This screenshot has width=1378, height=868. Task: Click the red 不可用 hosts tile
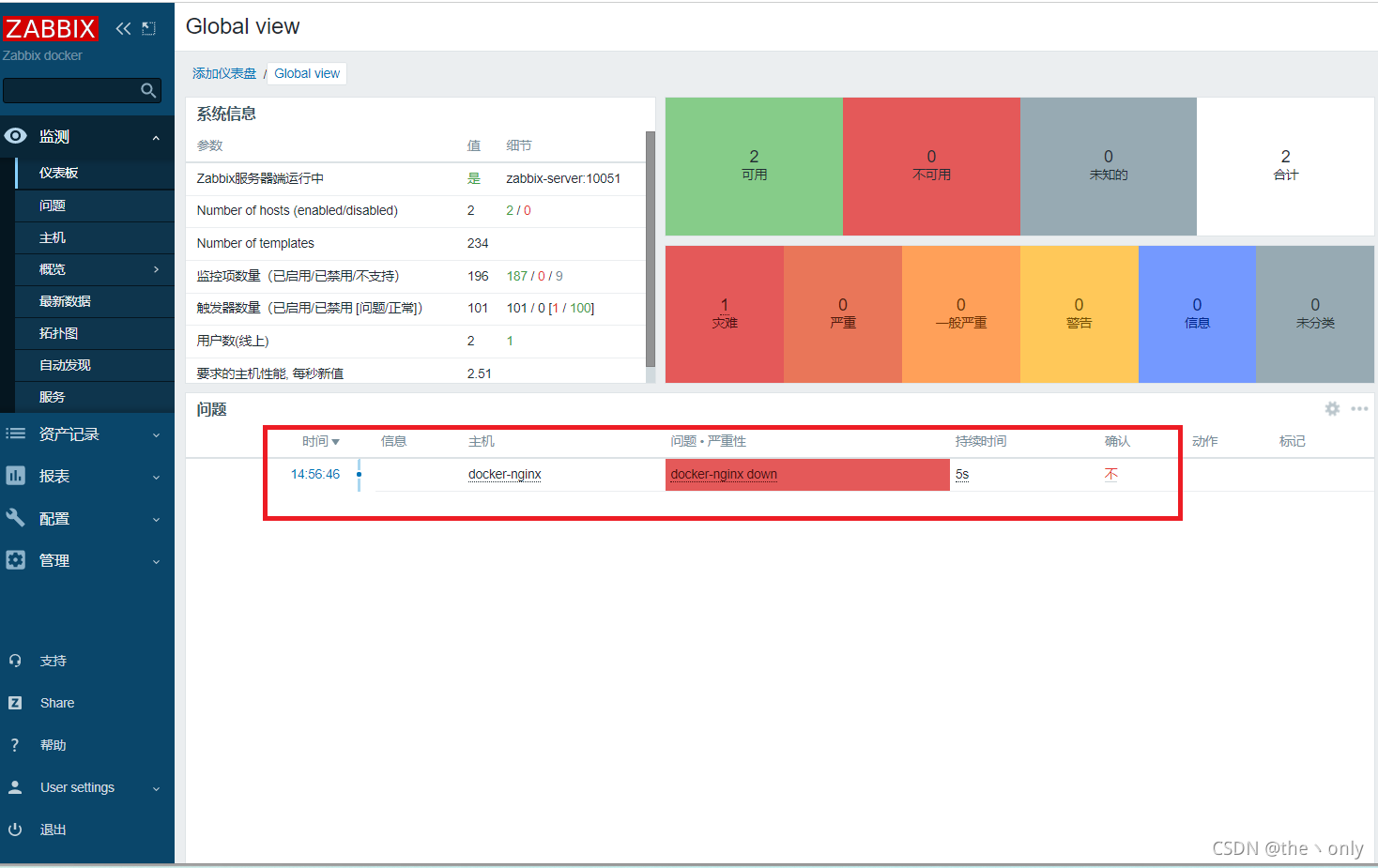point(931,166)
